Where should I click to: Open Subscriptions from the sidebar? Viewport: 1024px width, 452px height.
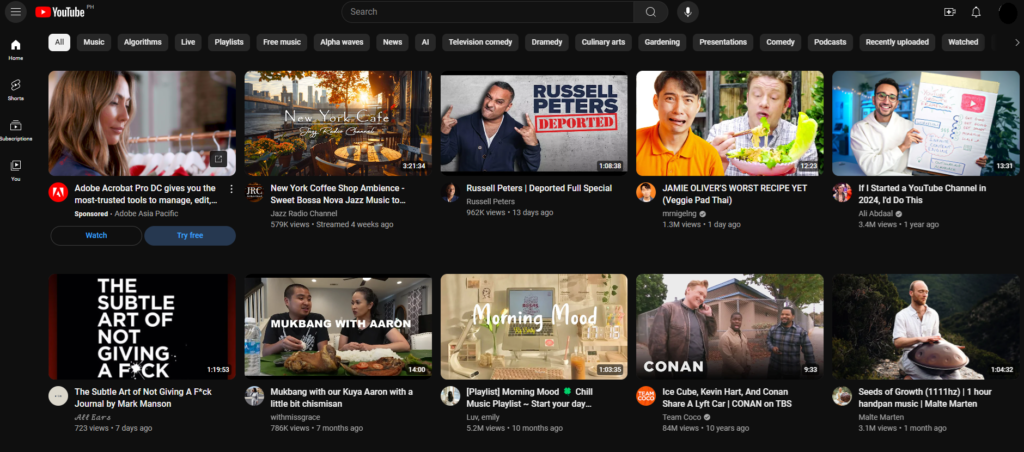click(16, 131)
